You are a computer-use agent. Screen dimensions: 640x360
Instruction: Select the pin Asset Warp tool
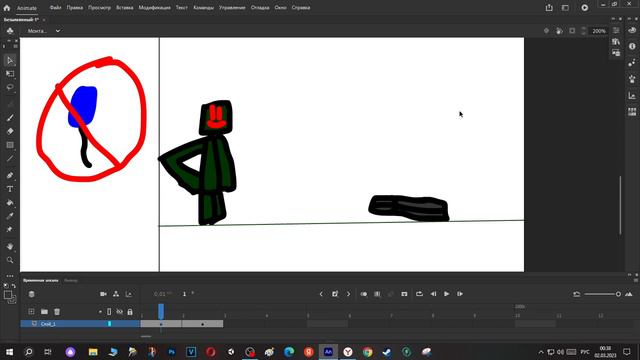10,229
